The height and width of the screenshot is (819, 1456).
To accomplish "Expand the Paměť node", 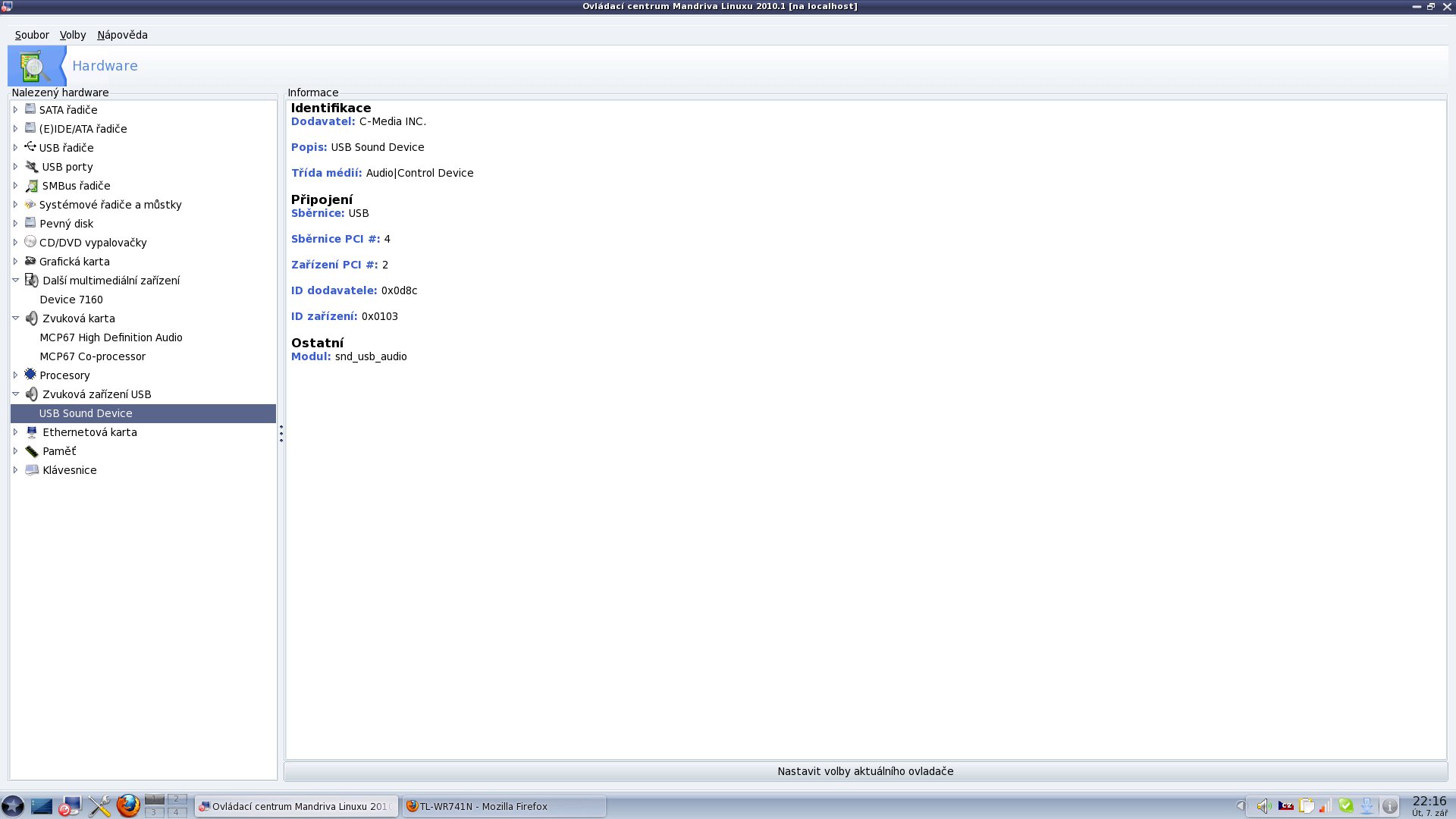I will pos(15,451).
